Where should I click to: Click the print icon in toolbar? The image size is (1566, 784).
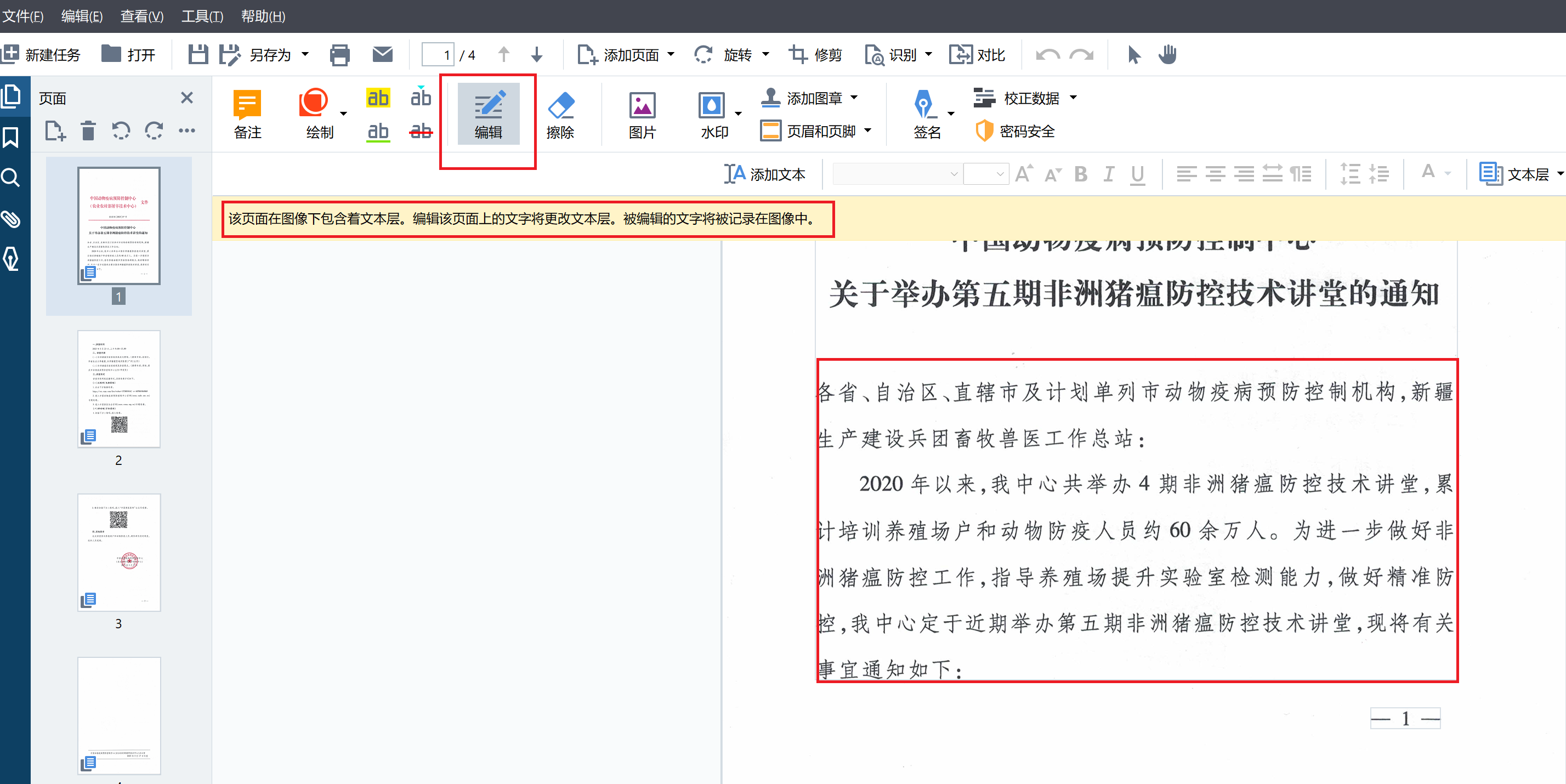339,55
